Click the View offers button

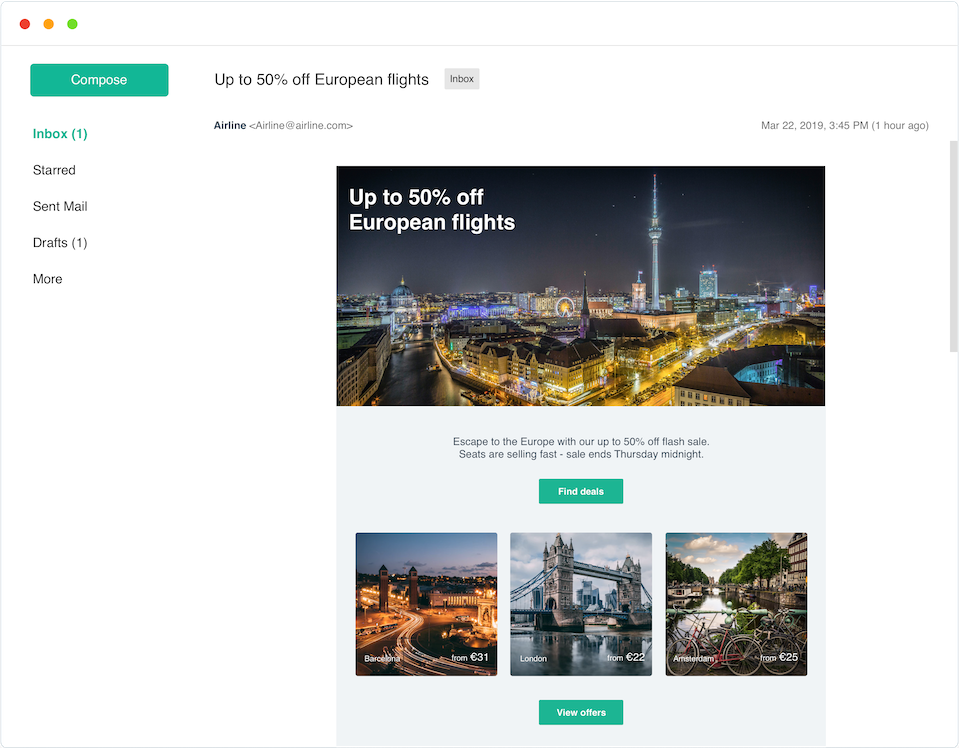(581, 713)
